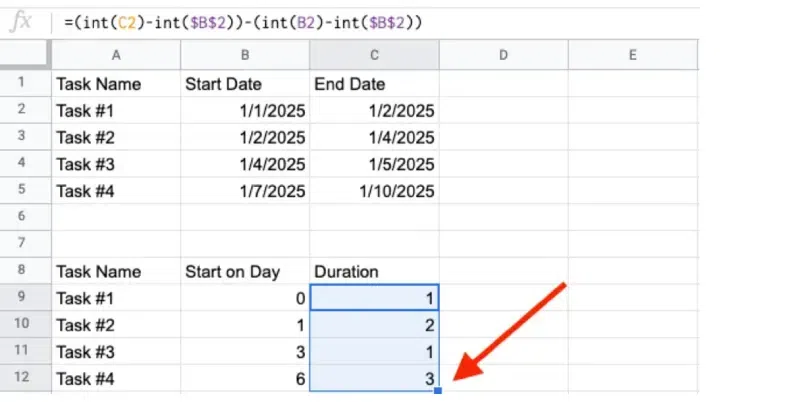Click end date 1/2/2025 in row 2
800x402 pixels.
374,110
